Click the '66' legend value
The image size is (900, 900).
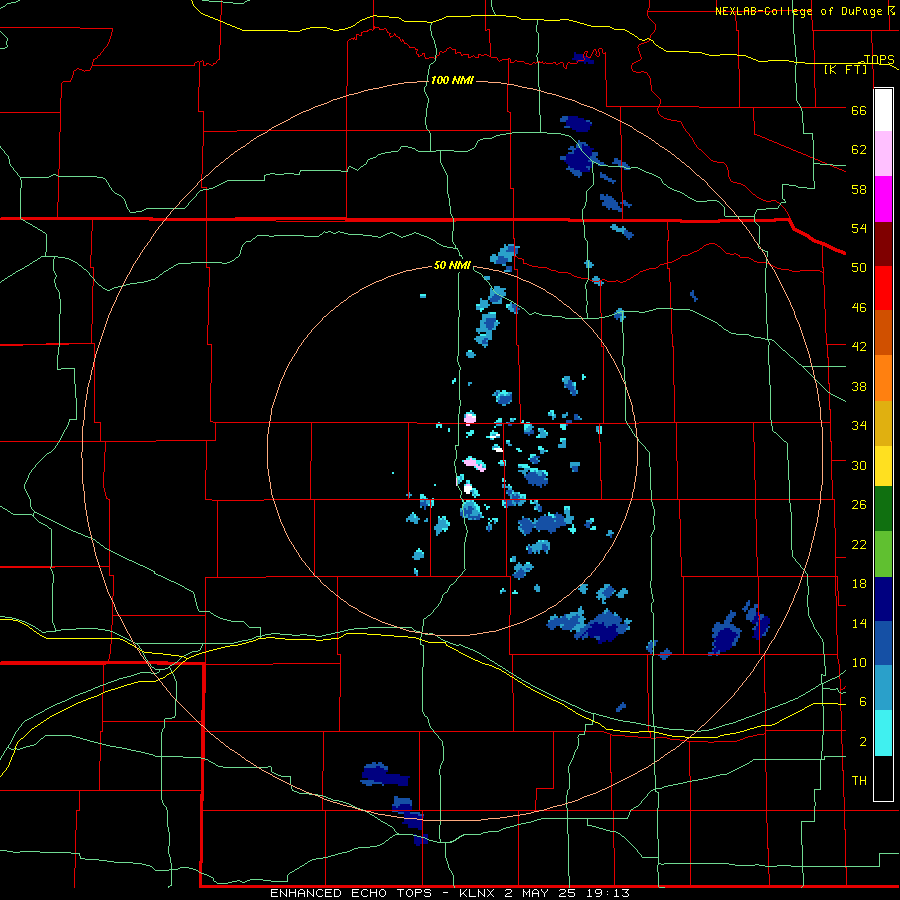(859, 111)
